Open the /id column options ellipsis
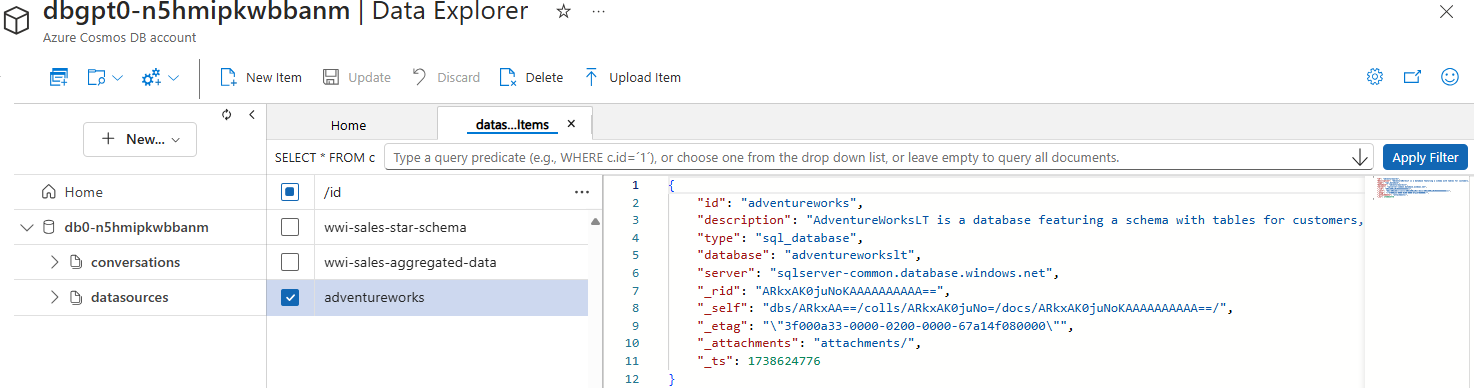Viewport: 1474px width, 388px height. pos(582,192)
